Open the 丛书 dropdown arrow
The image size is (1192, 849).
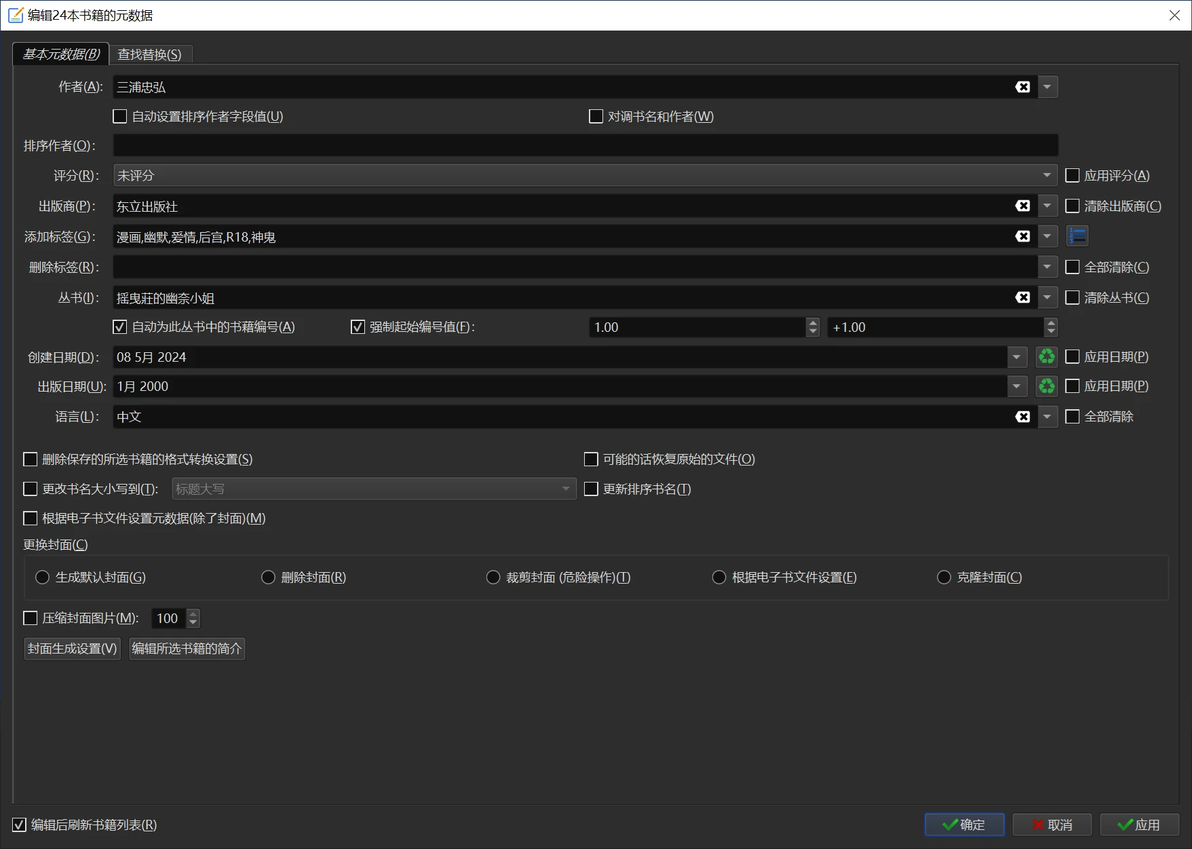1048,297
